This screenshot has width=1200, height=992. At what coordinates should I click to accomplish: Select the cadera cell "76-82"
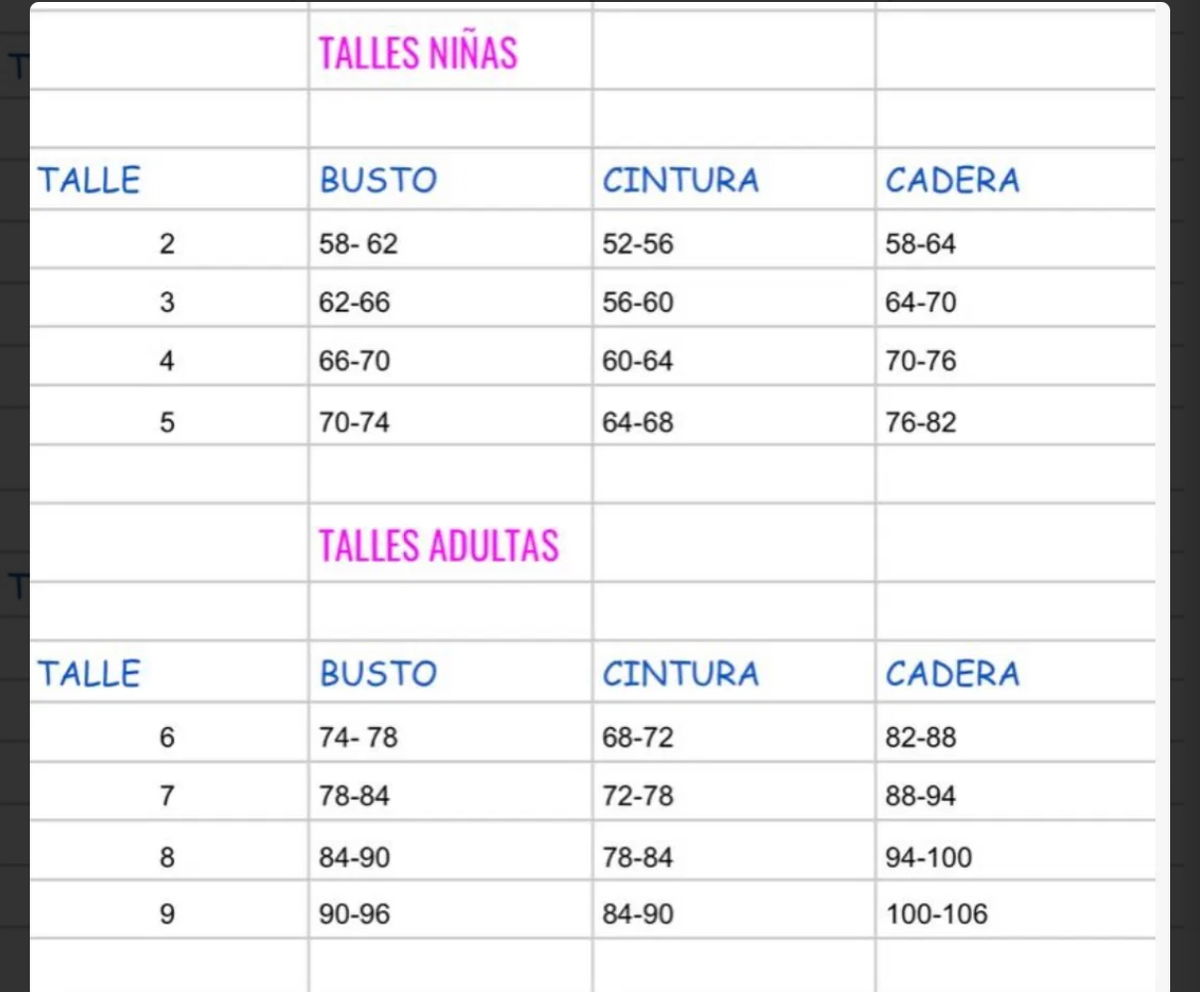click(x=920, y=422)
